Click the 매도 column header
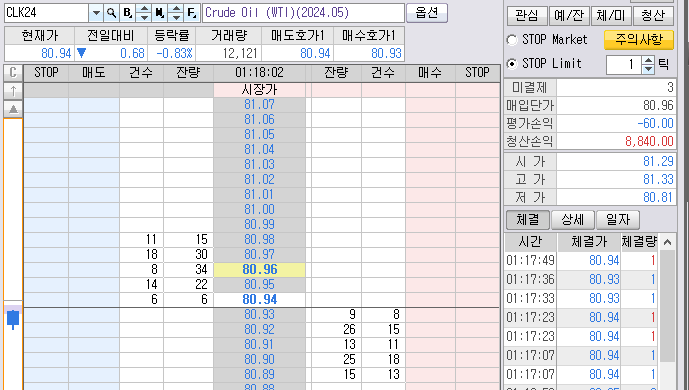The width and height of the screenshot is (689, 390). click(94, 73)
